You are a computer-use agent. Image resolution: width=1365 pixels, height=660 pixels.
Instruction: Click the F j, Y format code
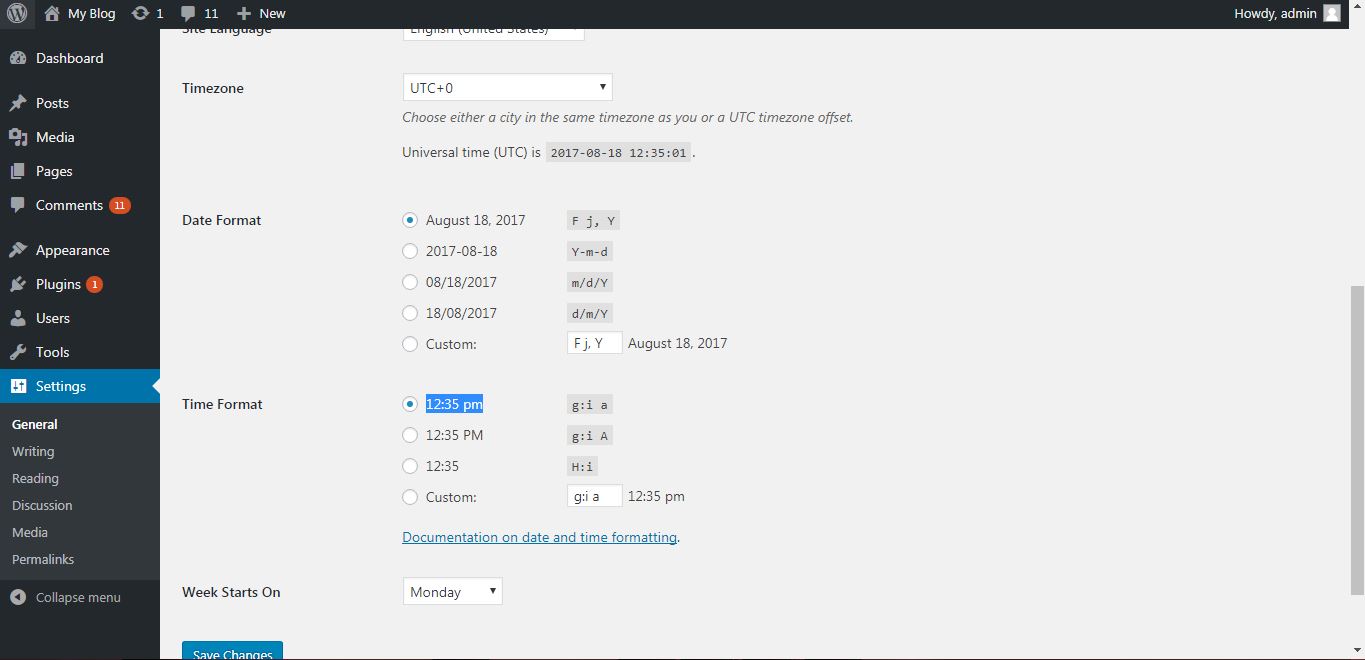(x=594, y=221)
